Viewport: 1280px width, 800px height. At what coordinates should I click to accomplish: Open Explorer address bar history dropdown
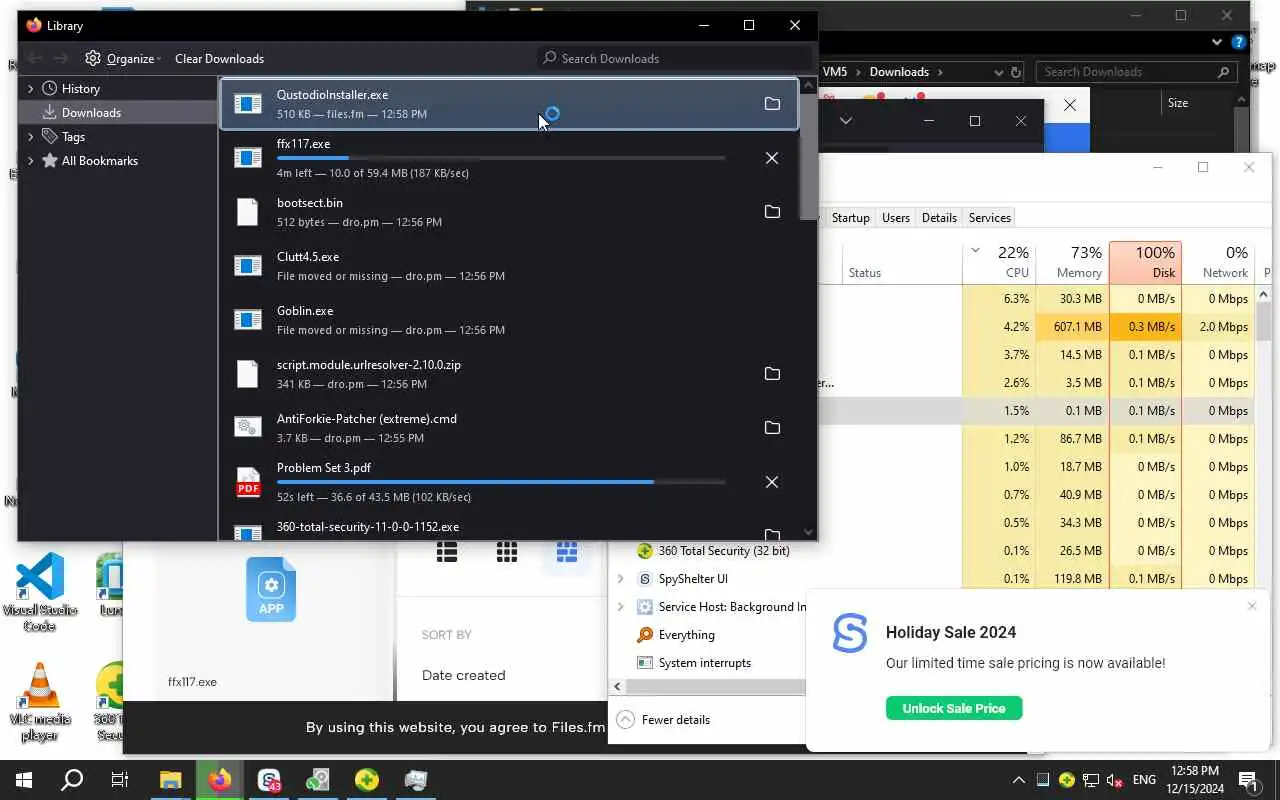(x=998, y=72)
